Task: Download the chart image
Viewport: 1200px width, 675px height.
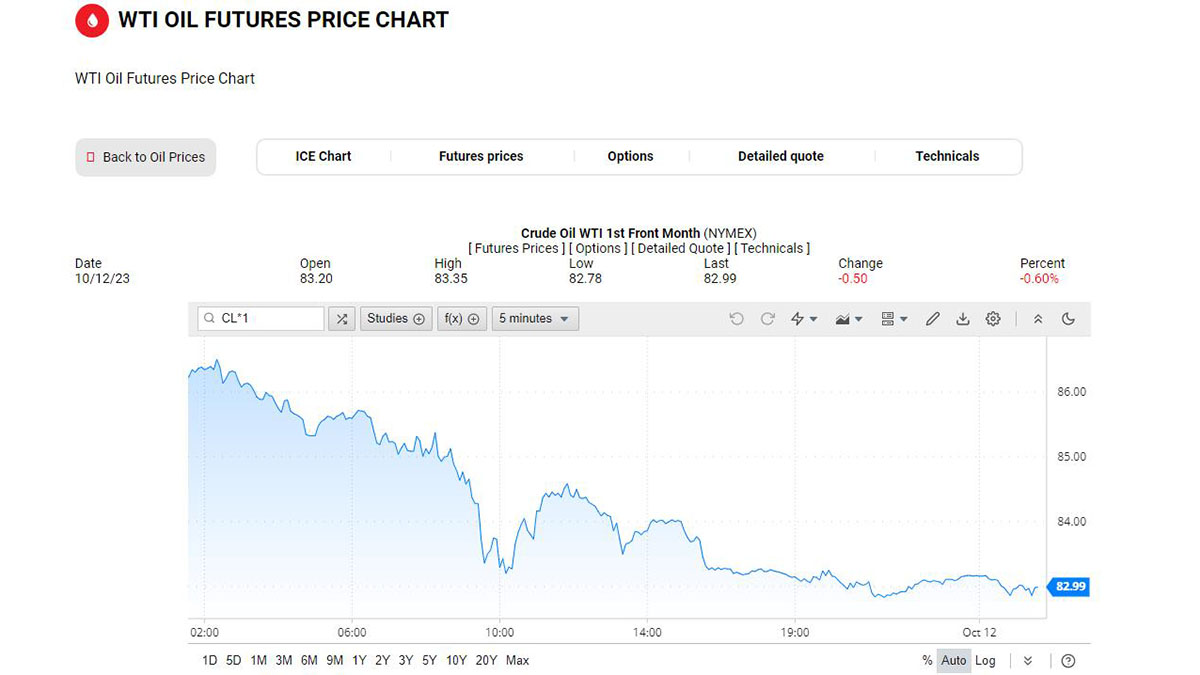Action: (963, 319)
